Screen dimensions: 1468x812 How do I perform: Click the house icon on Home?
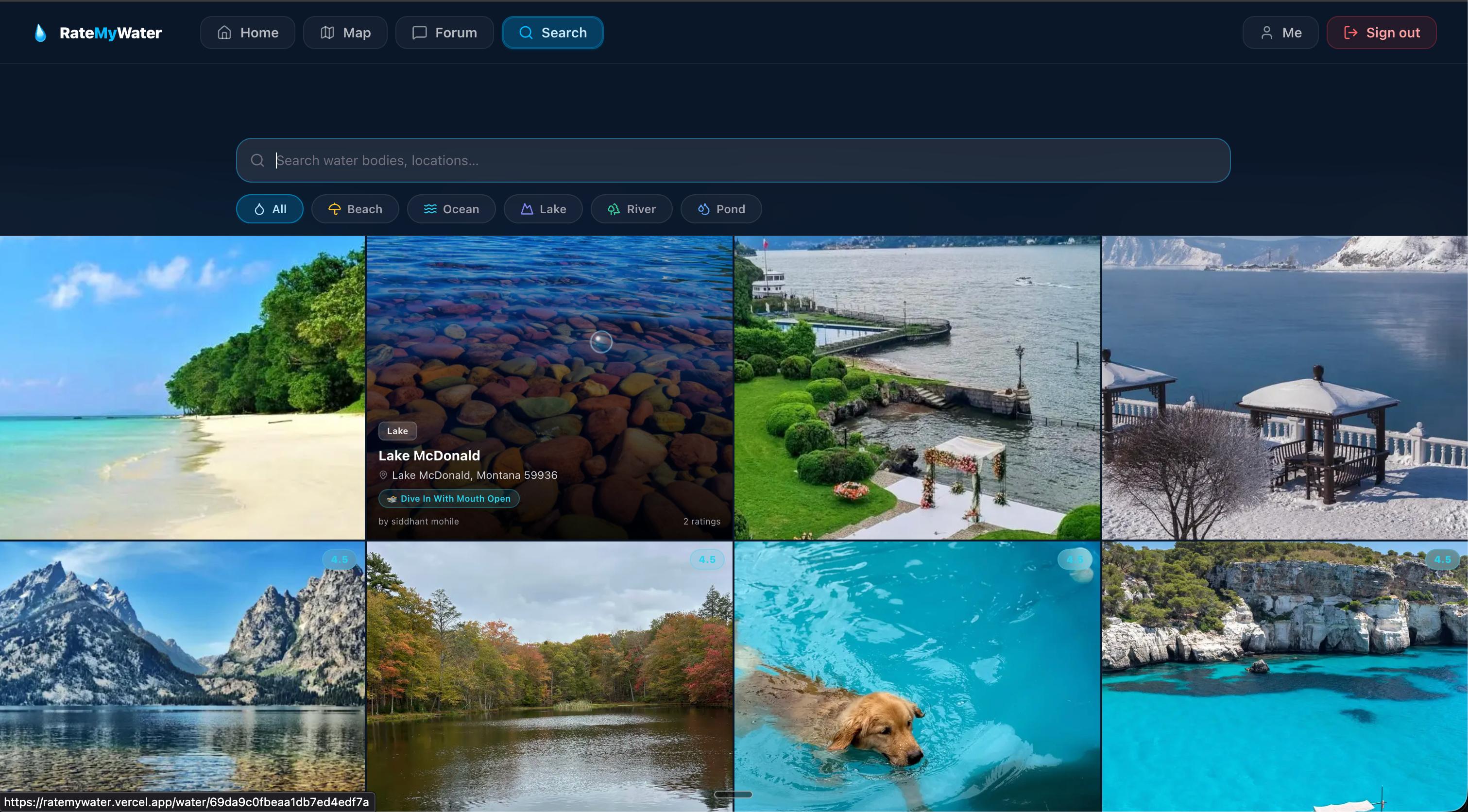coord(224,33)
